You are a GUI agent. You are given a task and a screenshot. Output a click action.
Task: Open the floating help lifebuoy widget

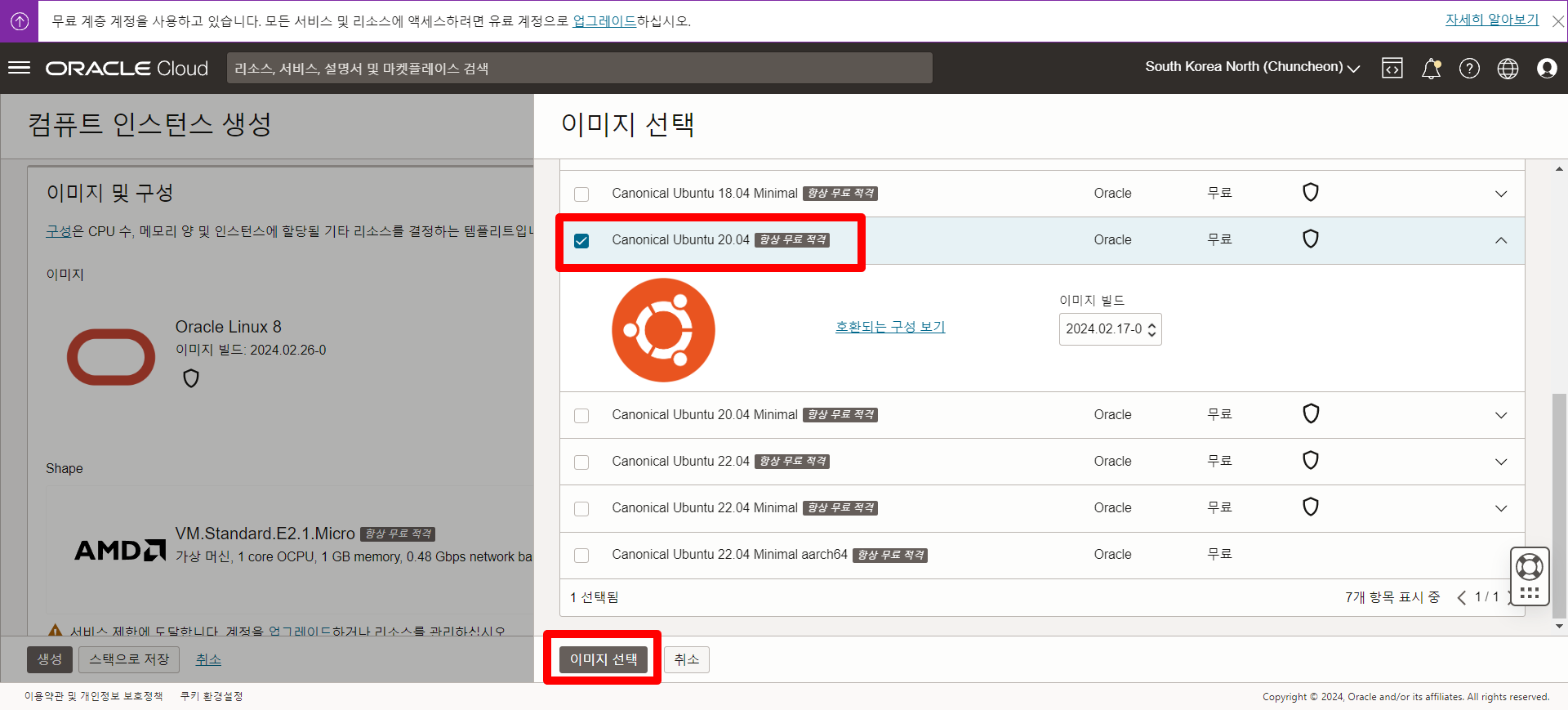tap(1529, 566)
